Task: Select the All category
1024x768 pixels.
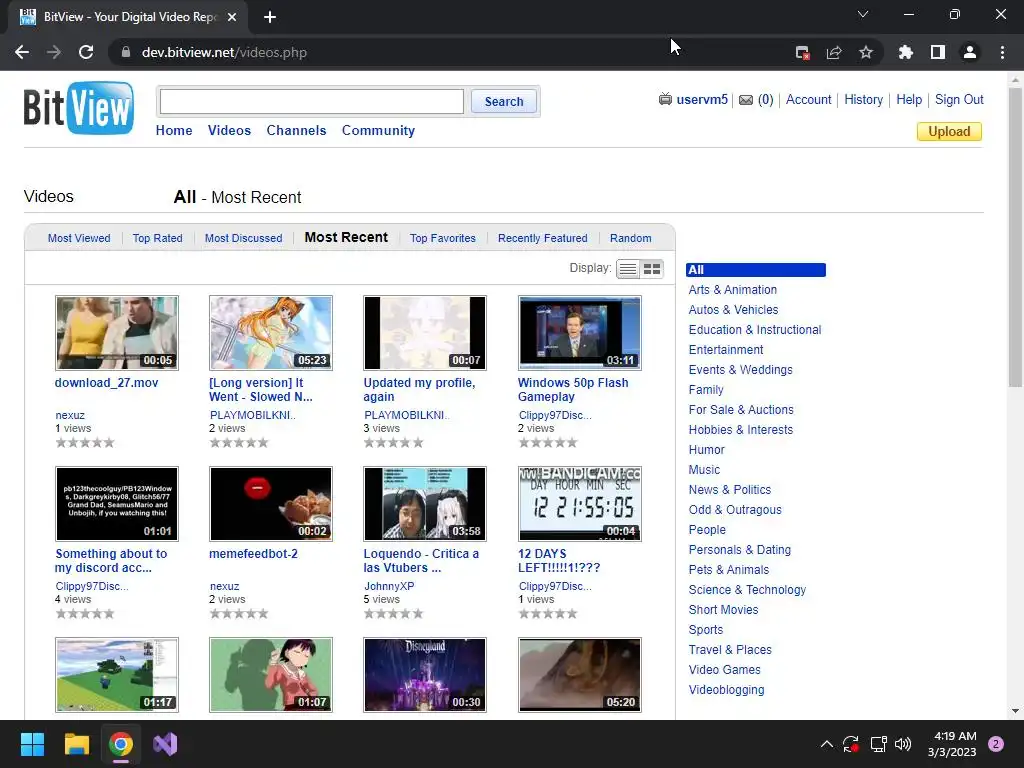Action: tap(756, 270)
